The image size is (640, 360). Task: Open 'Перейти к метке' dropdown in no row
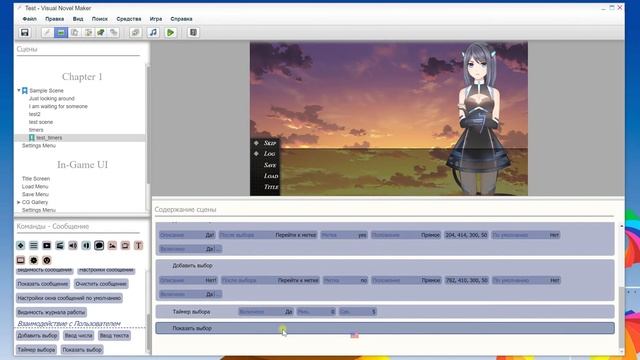tap(270, 280)
